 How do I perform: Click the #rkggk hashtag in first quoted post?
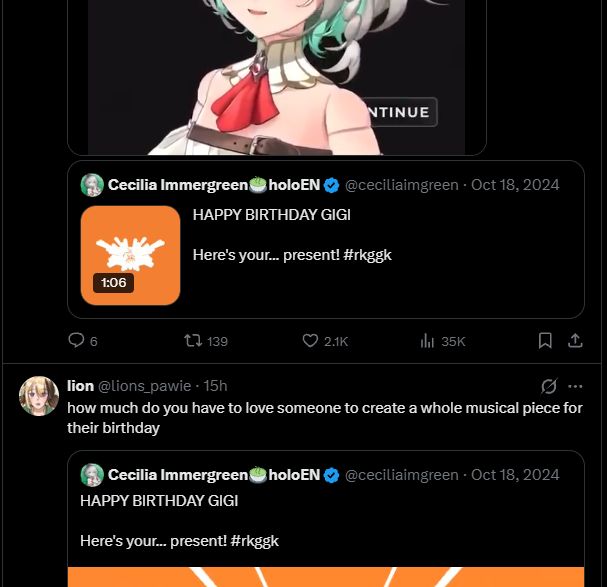click(367, 255)
